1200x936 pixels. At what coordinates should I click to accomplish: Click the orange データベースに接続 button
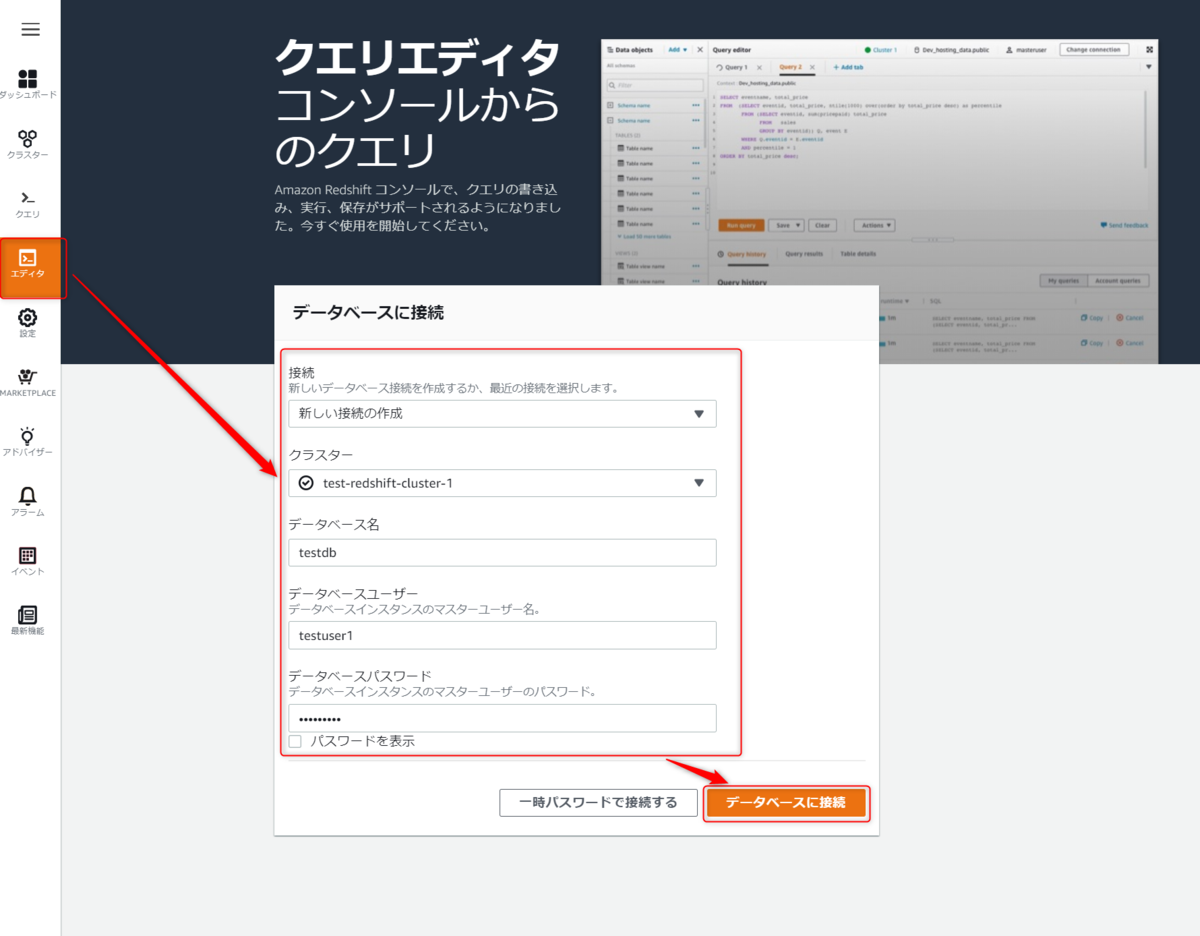click(786, 802)
